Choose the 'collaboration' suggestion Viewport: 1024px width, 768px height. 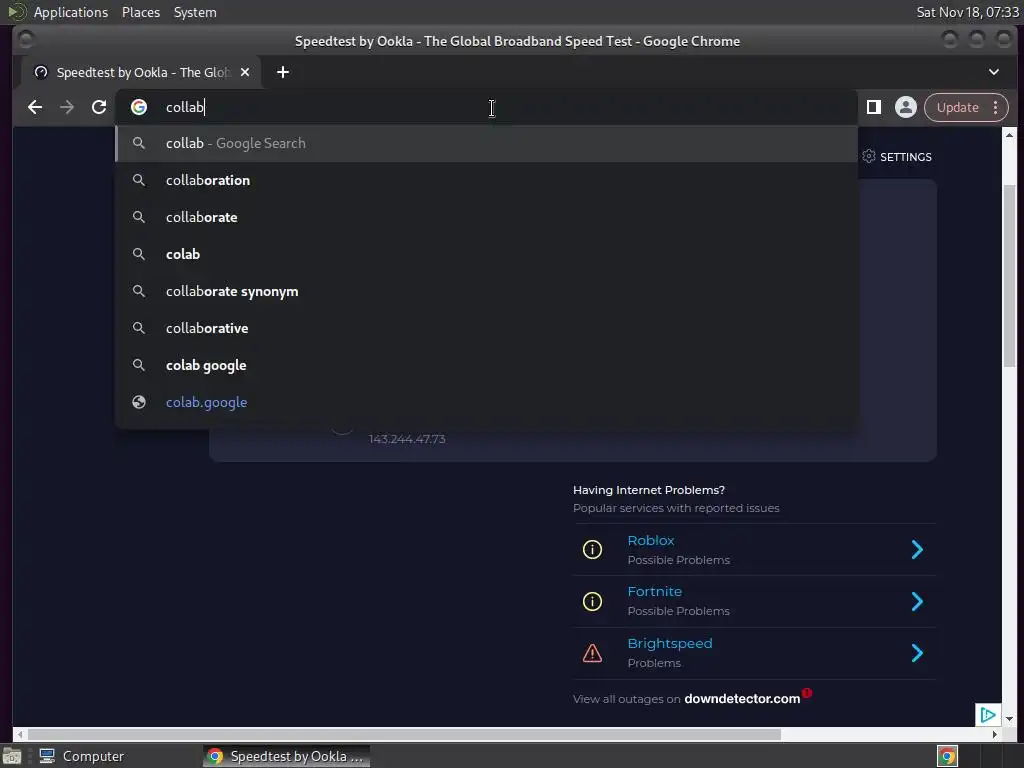487,180
